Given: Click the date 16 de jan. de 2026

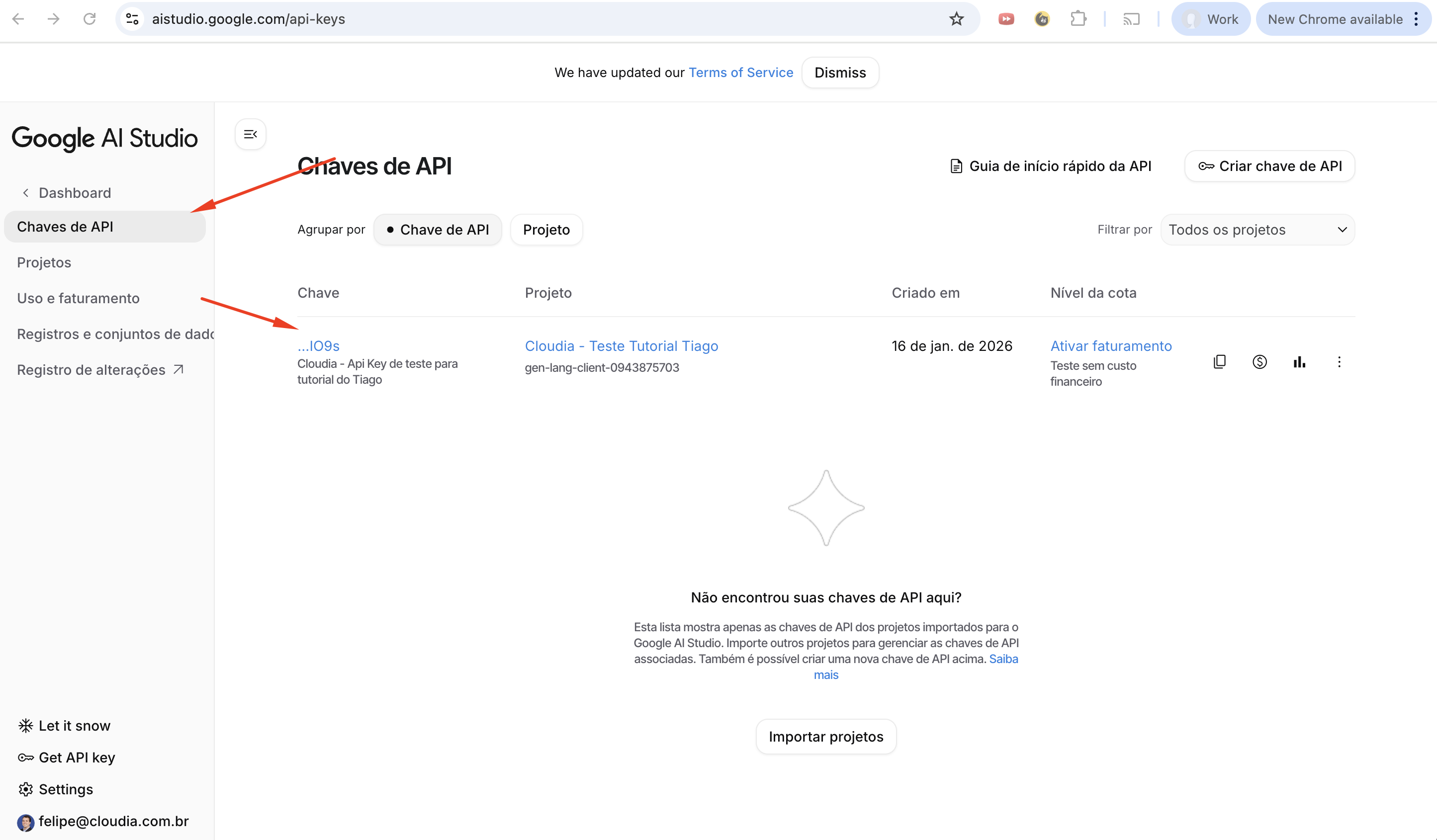Looking at the screenshot, I should 952,346.
